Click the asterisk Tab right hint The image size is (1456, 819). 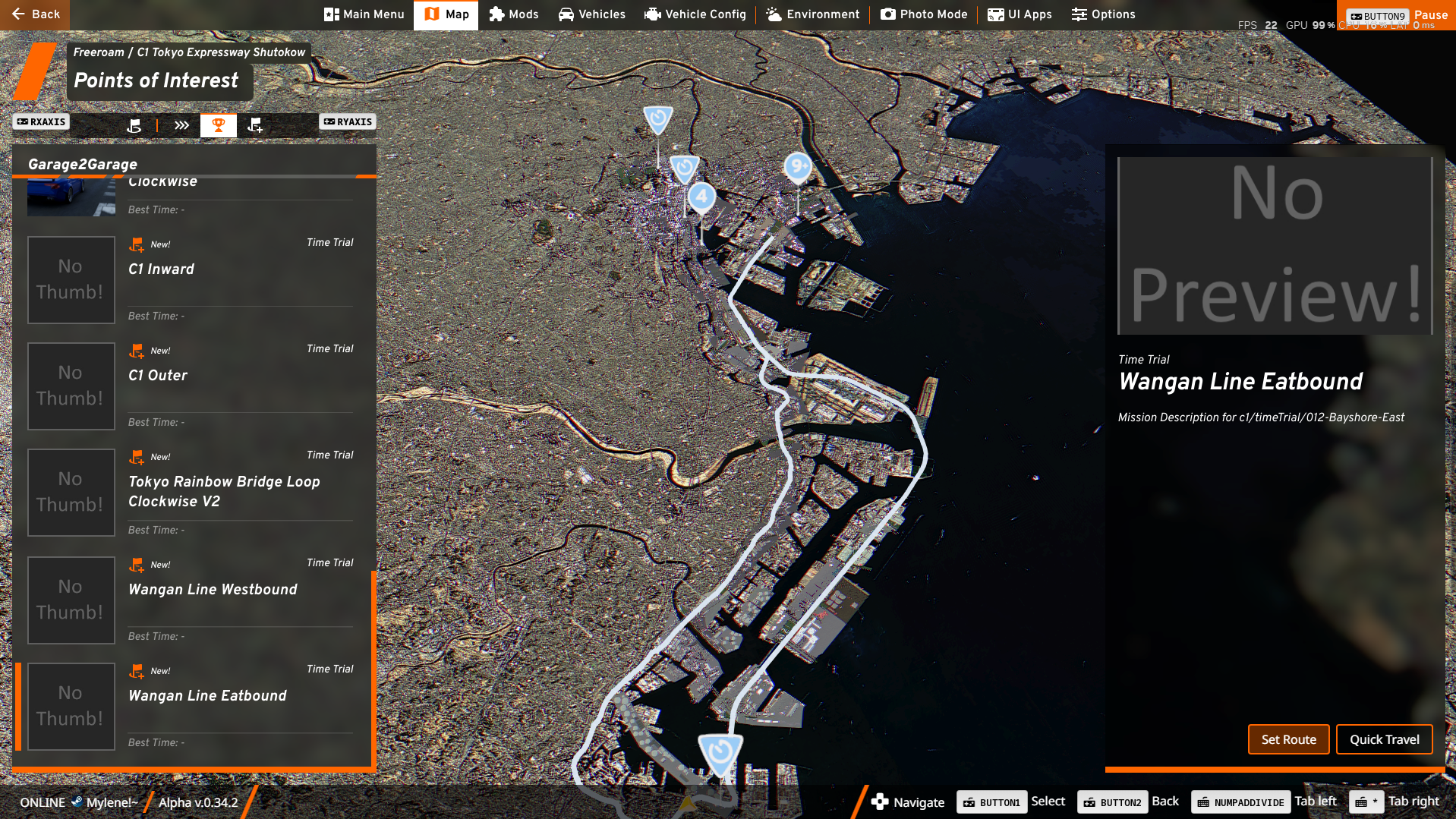click(1395, 802)
